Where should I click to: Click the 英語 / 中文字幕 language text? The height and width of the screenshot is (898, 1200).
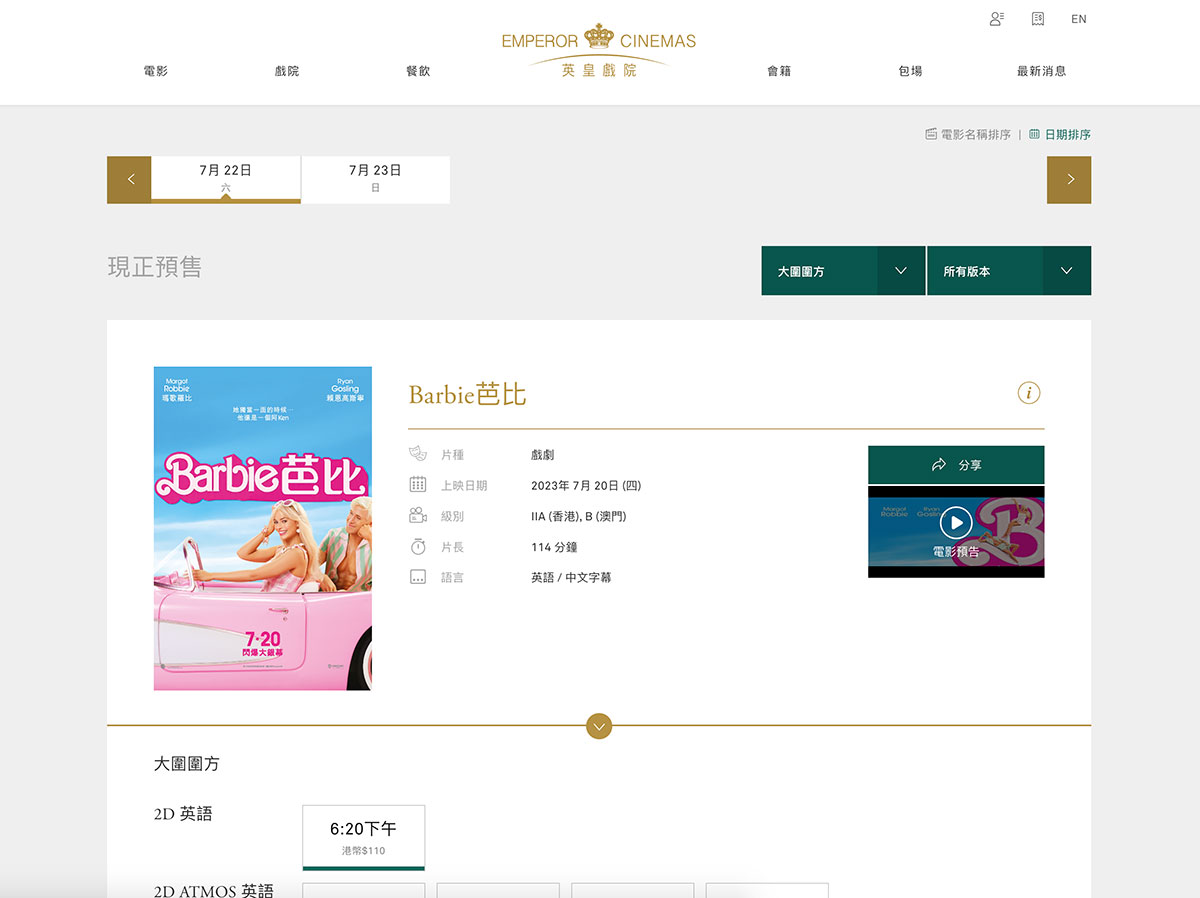pyautogui.click(x=571, y=578)
